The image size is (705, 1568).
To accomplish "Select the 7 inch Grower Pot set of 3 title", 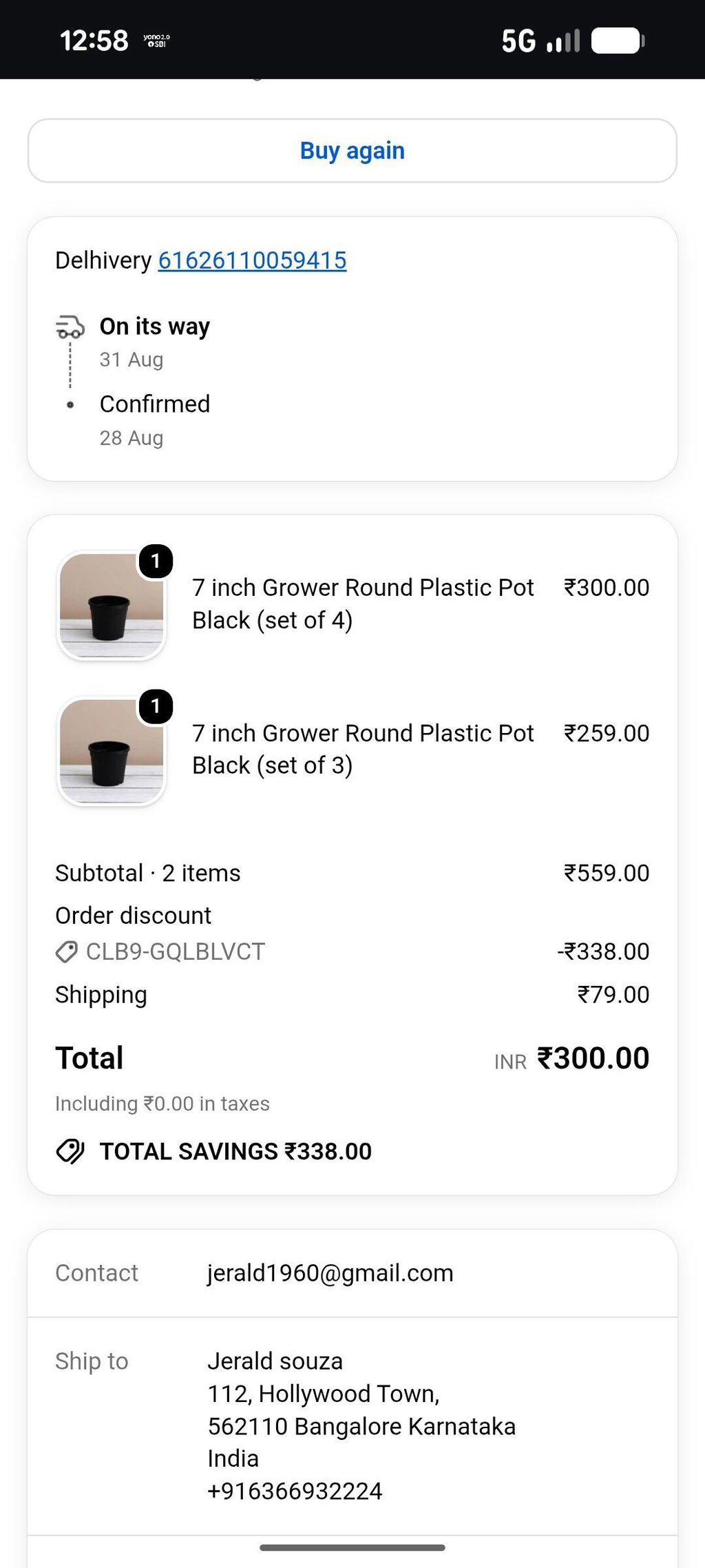I will [x=363, y=749].
